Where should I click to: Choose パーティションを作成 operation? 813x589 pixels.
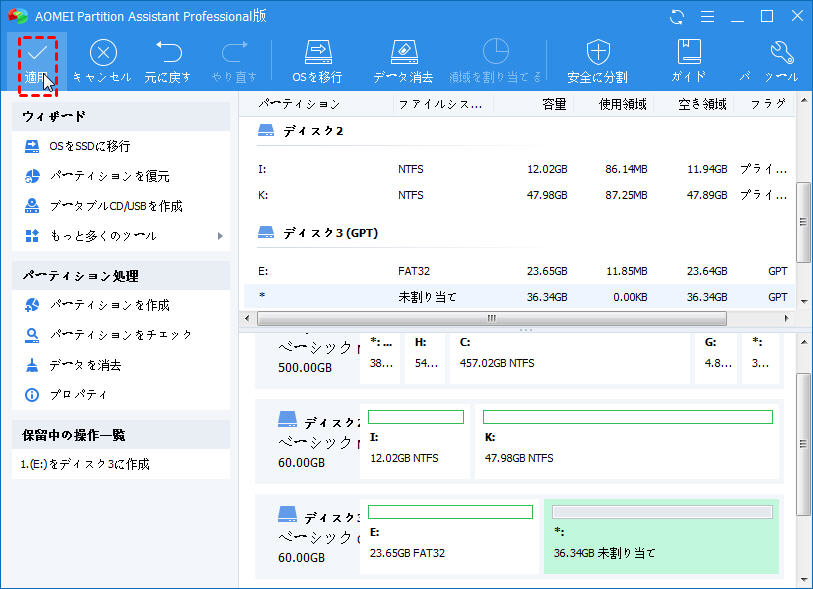[x=121, y=305]
